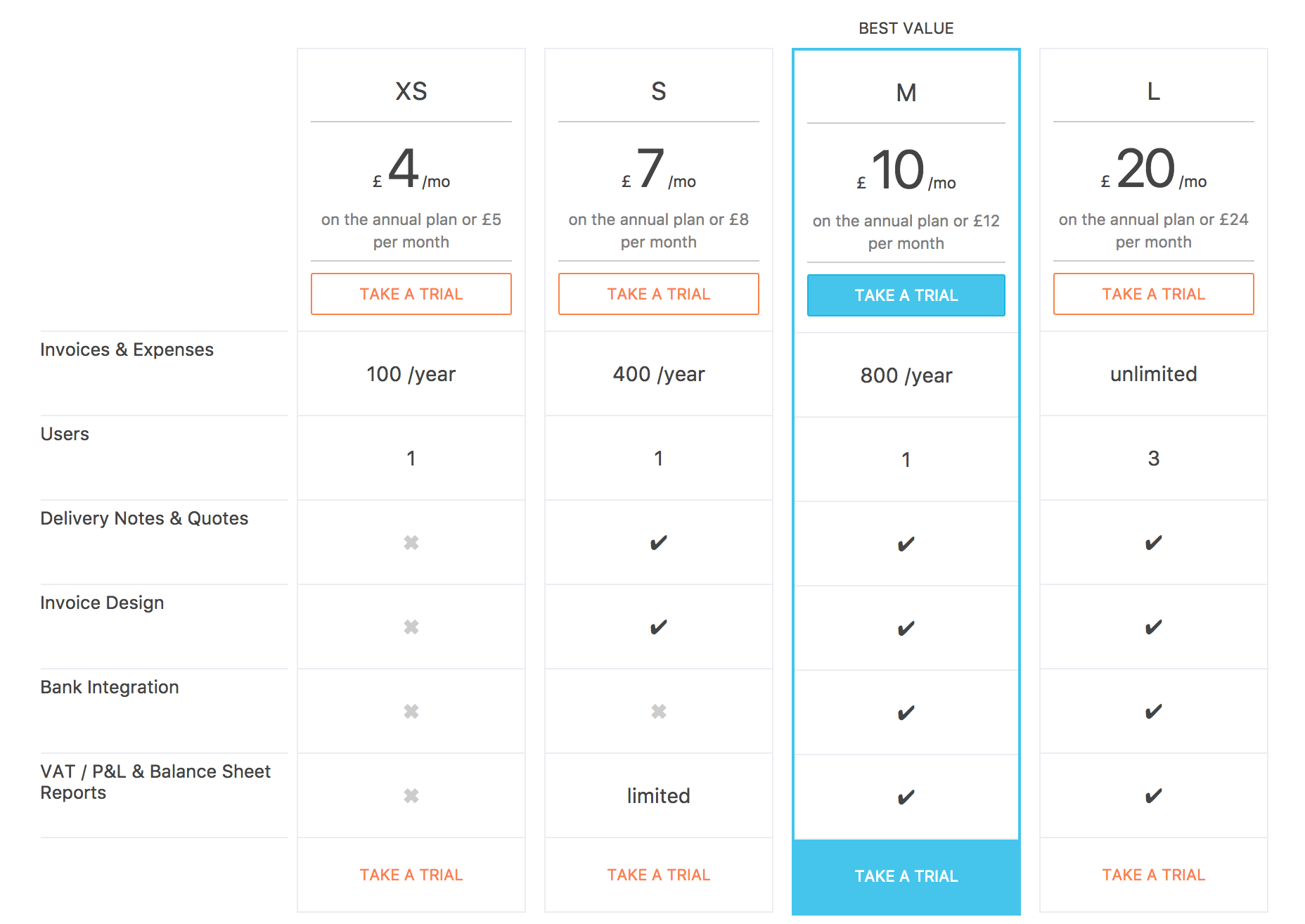Select the M plan heading
The height and width of the screenshot is (924, 1305).
point(906,93)
